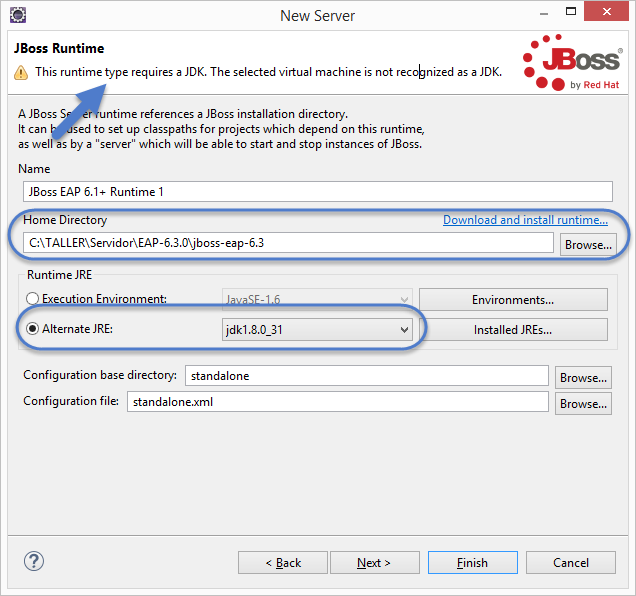This screenshot has width=636, height=596.
Task: Open the Environments dialog button
Action: point(513,300)
